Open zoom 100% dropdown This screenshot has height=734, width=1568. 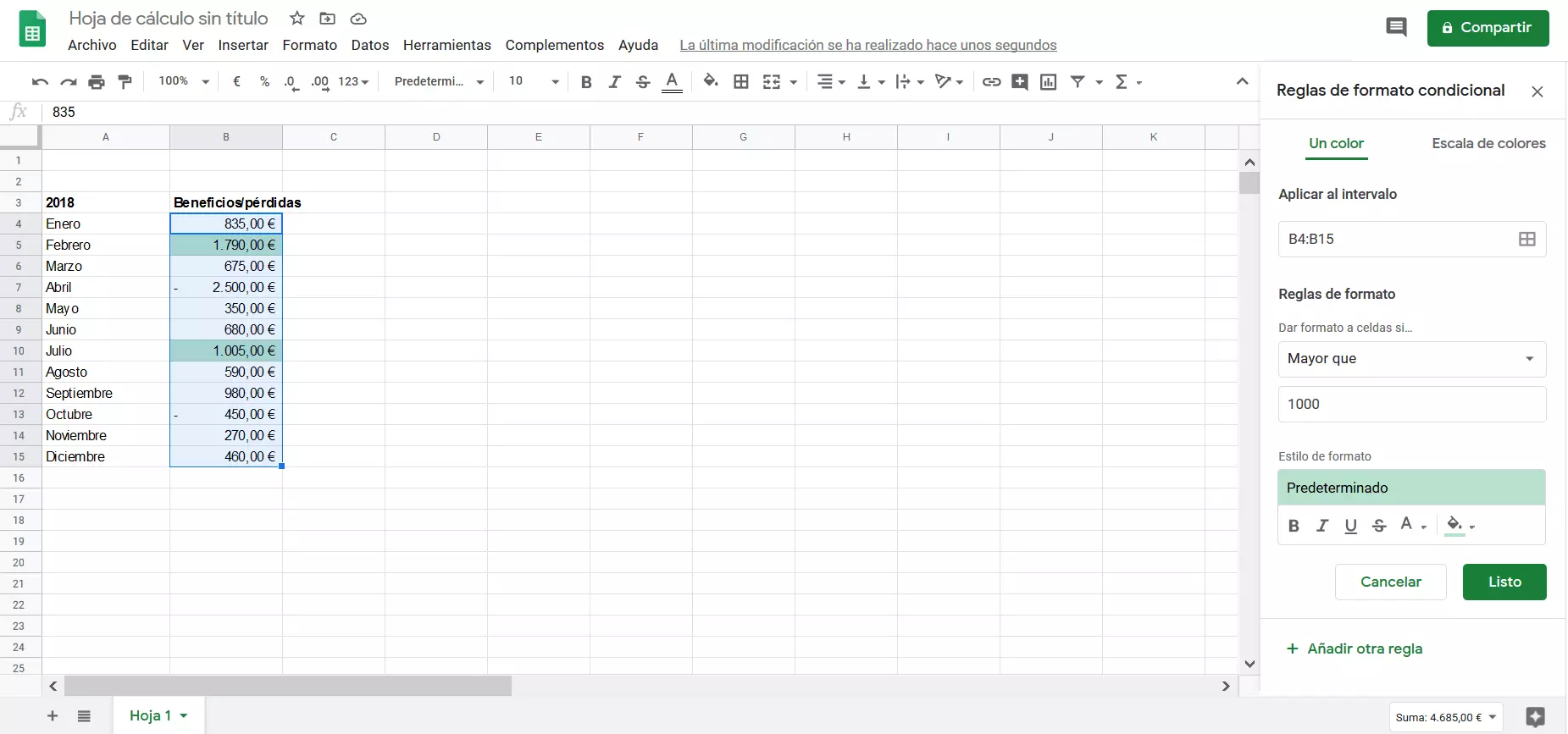184,82
